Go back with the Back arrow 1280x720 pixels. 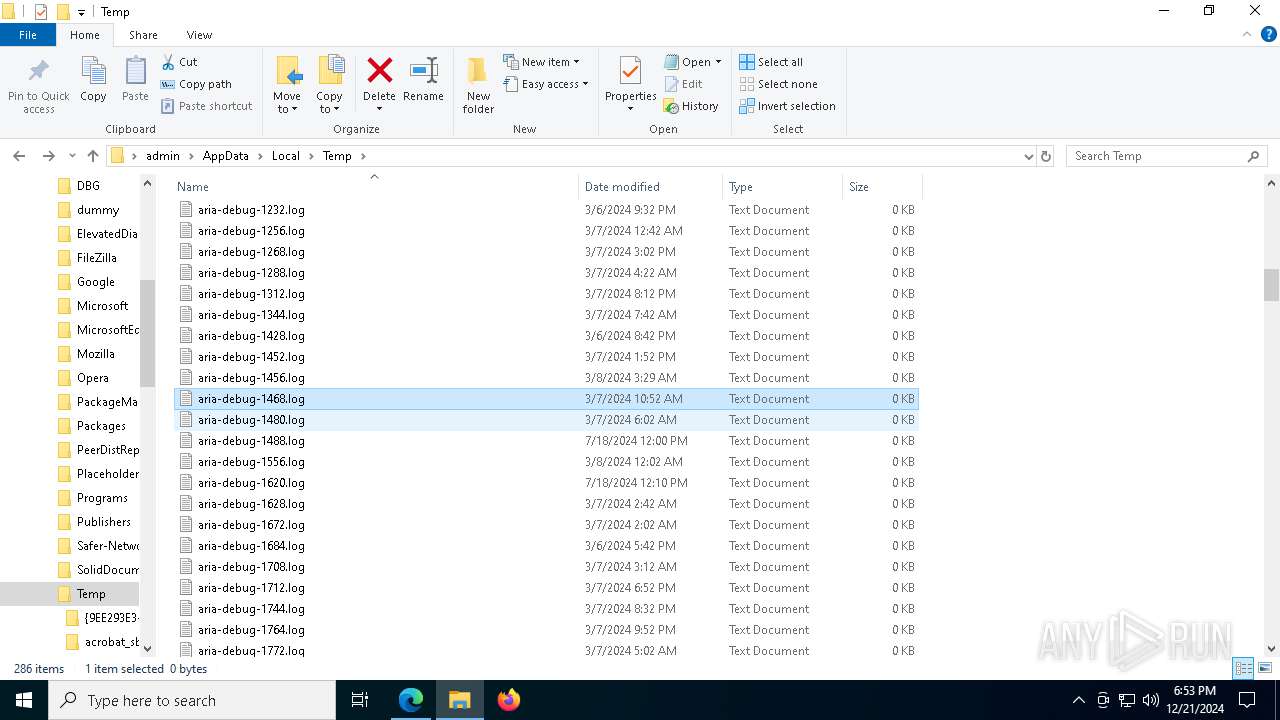tap(19, 156)
